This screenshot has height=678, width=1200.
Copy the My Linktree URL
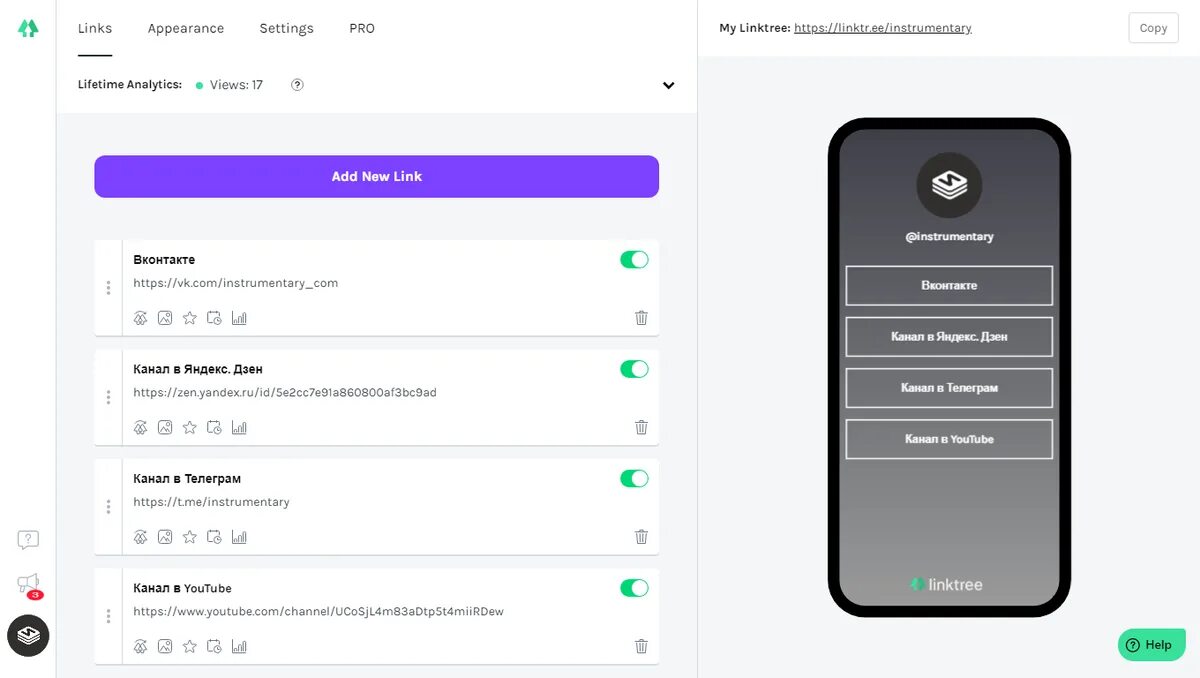1153,28
